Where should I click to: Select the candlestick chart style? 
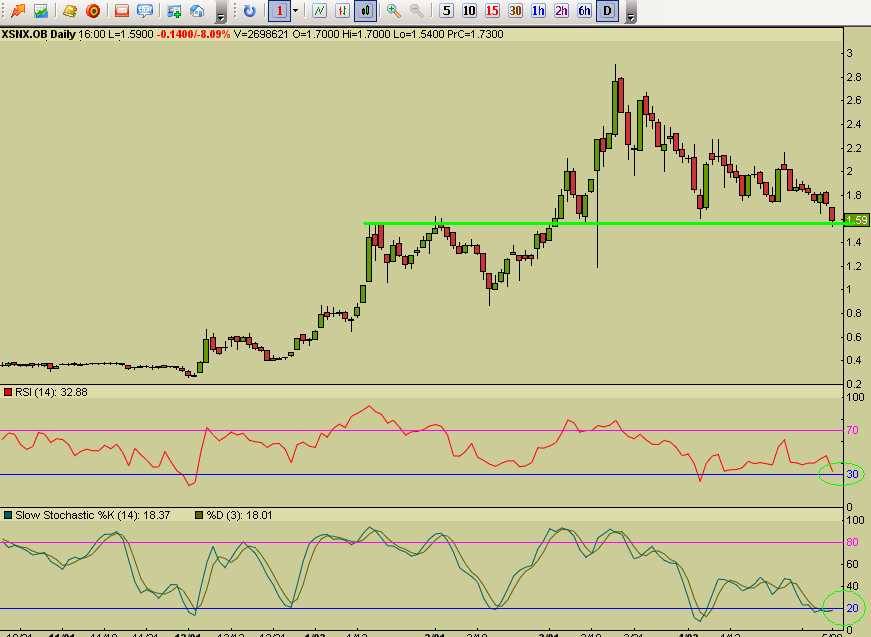coord(366,11)
